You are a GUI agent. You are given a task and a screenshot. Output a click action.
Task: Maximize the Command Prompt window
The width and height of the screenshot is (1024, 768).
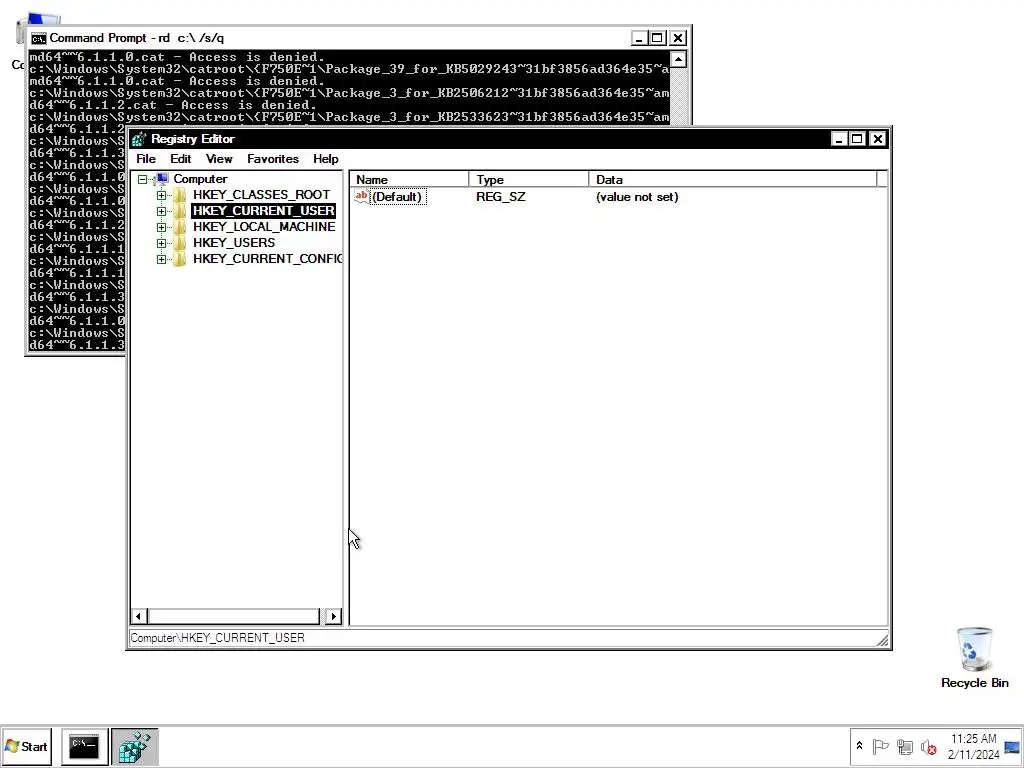[658, 39]
